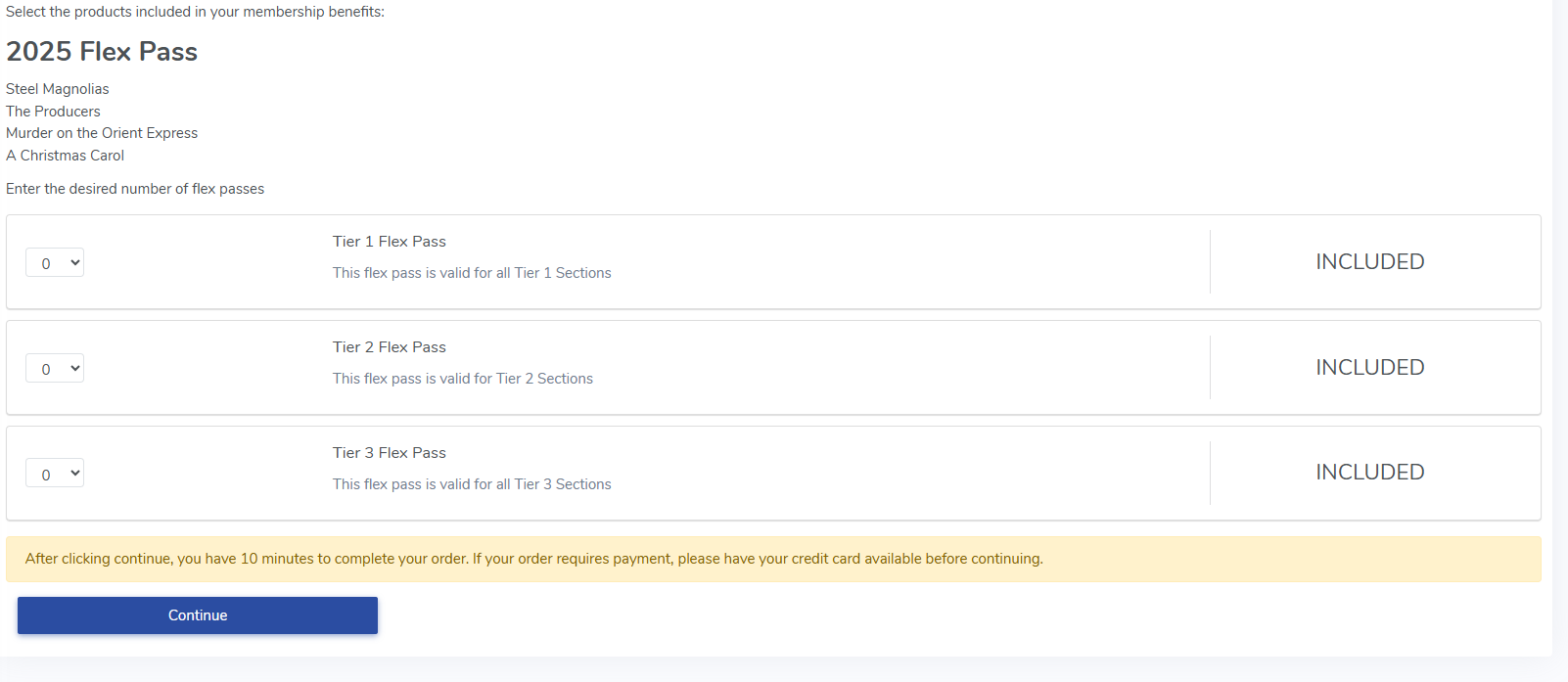Click INCLUDED label in Tier 1 row
The height and width of the screenshot is (682, 1568).
pyautogui.click(x=1370, y=262)
